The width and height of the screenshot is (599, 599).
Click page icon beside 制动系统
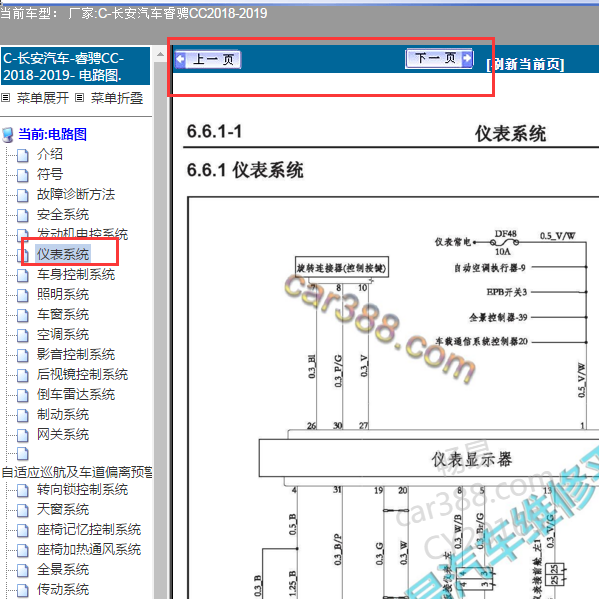tap(23, 415)
